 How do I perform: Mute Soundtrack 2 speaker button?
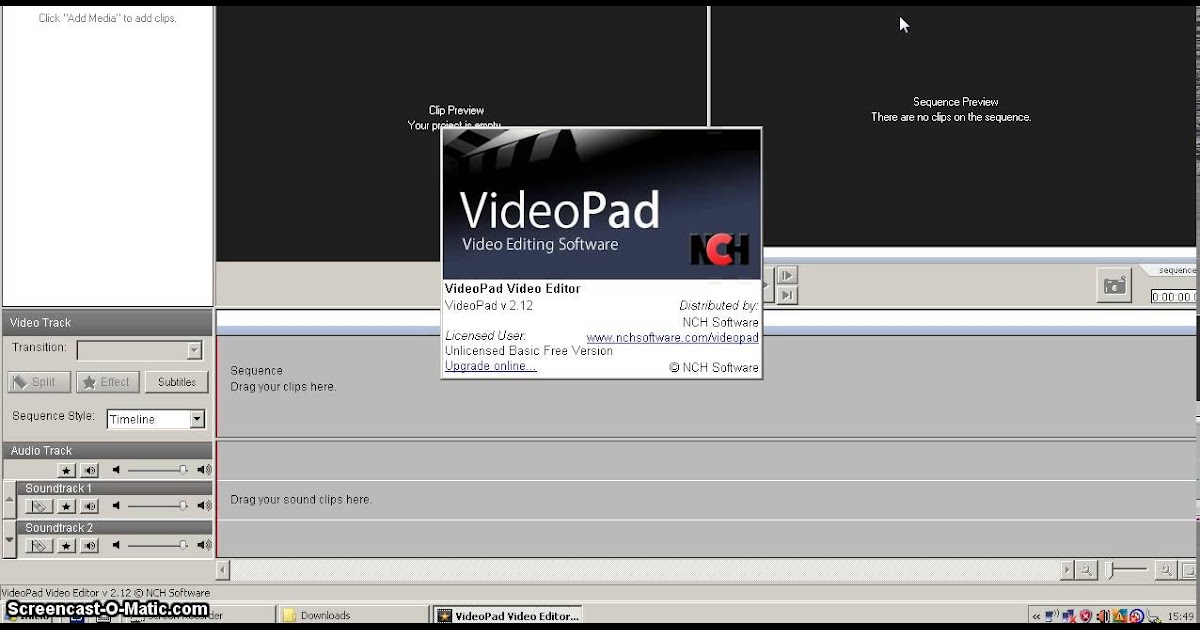pyautogui.click(x=90, y=546)
